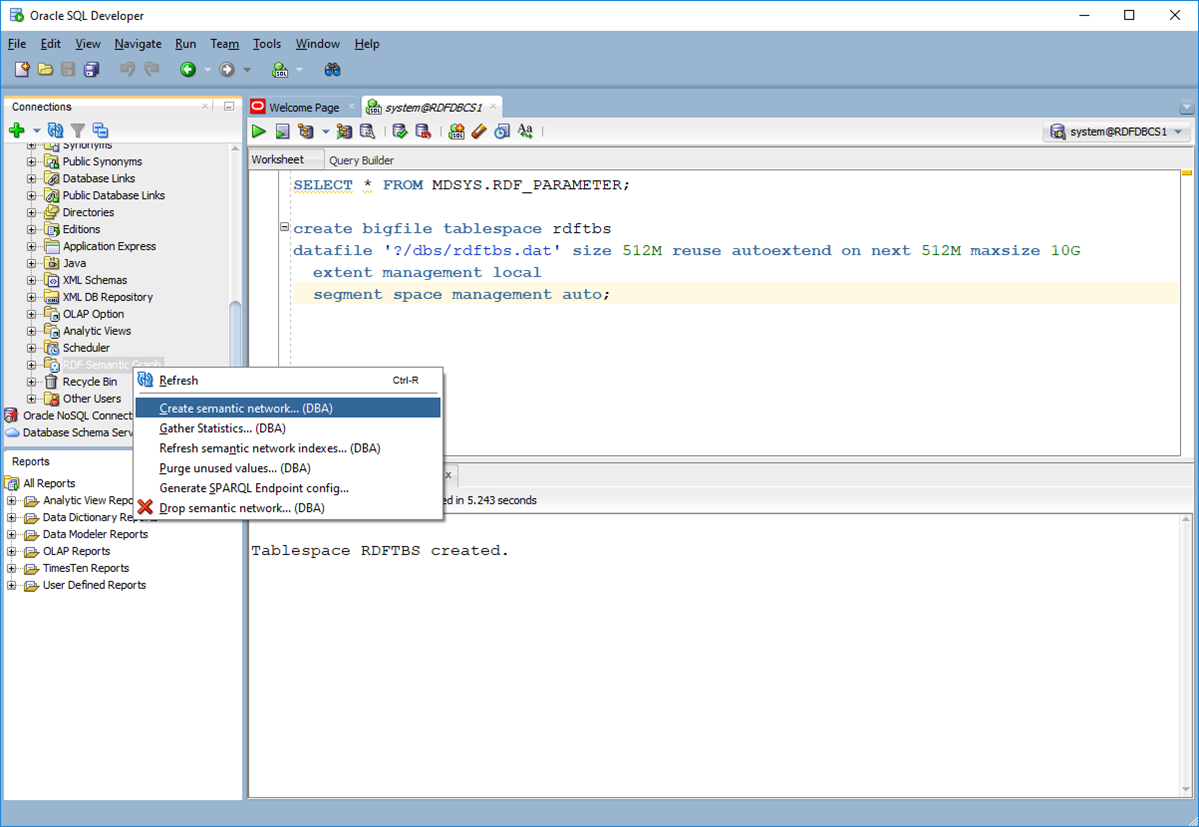Viewport: 1199px width, 827px height.
Task: Apply filter in Connections panel
Action: 78,130
